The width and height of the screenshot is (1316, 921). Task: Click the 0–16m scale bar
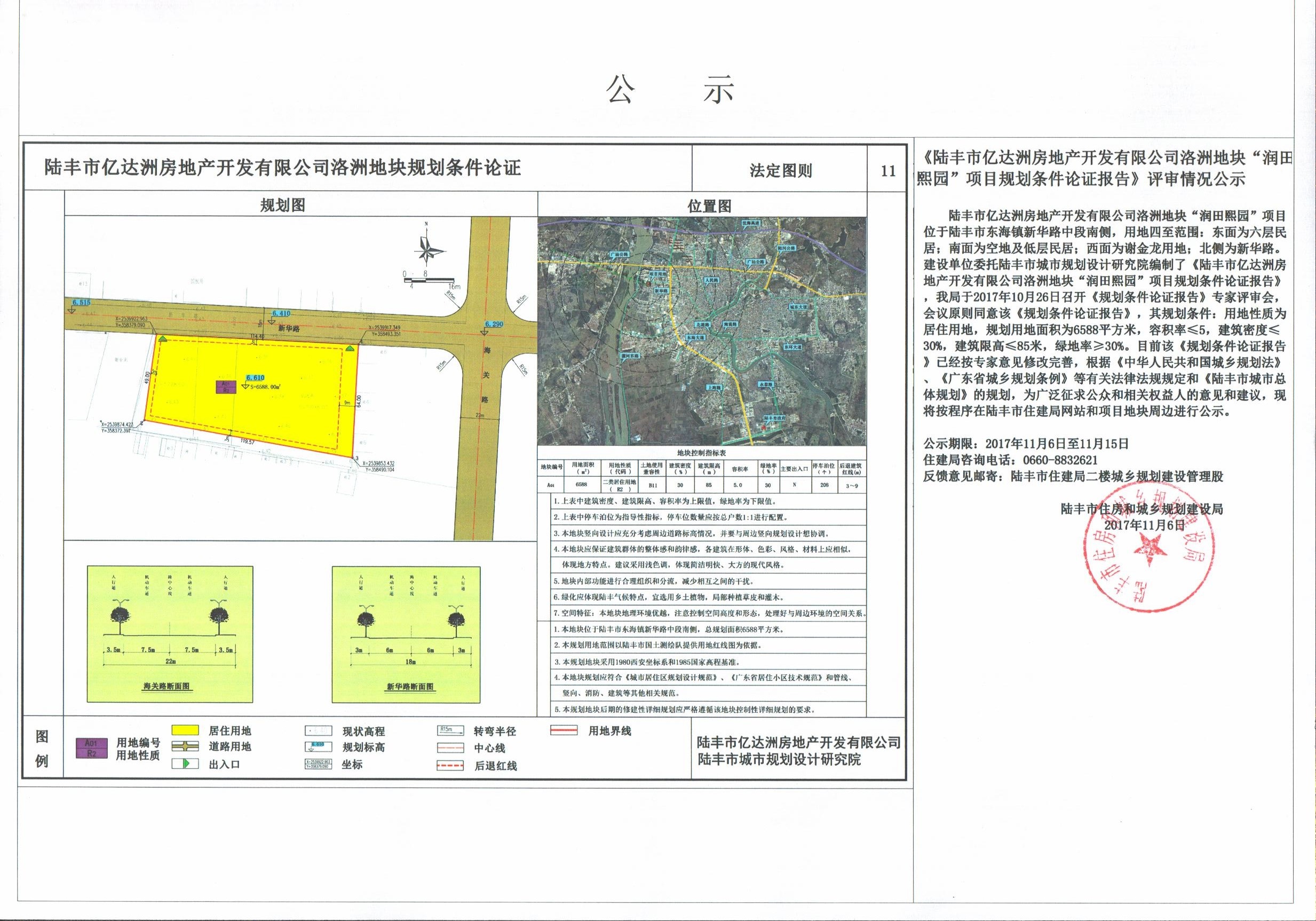(433, 280)
